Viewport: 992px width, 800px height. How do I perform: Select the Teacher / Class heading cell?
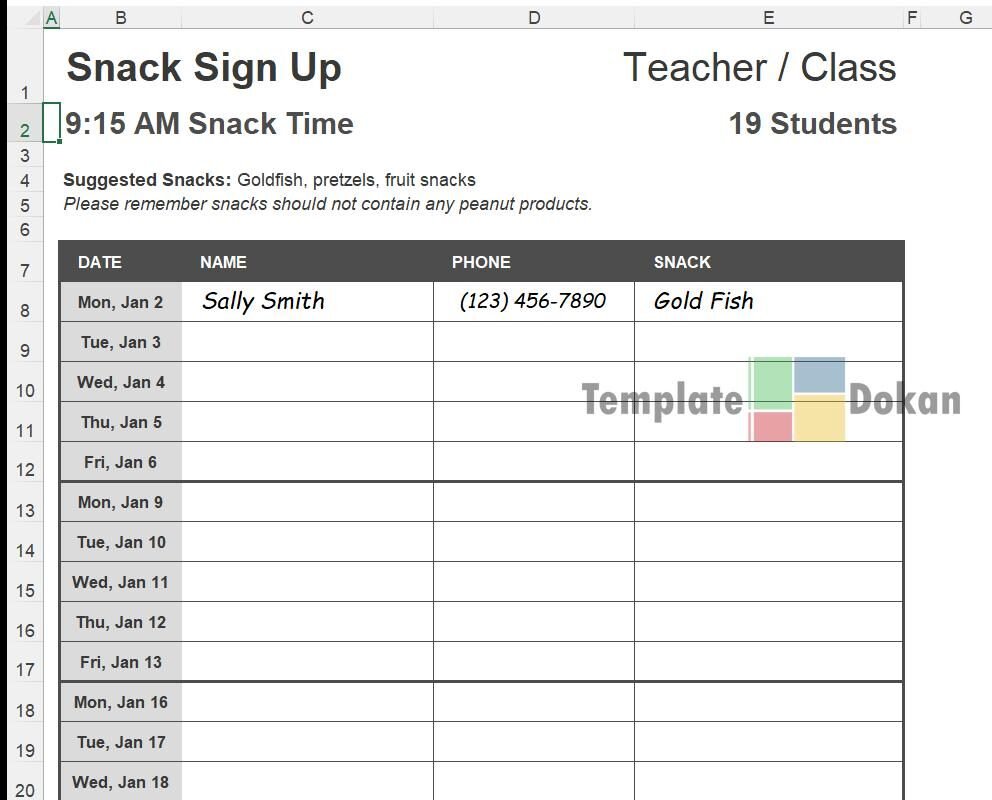pyautogui.click(x=759, y=68)
